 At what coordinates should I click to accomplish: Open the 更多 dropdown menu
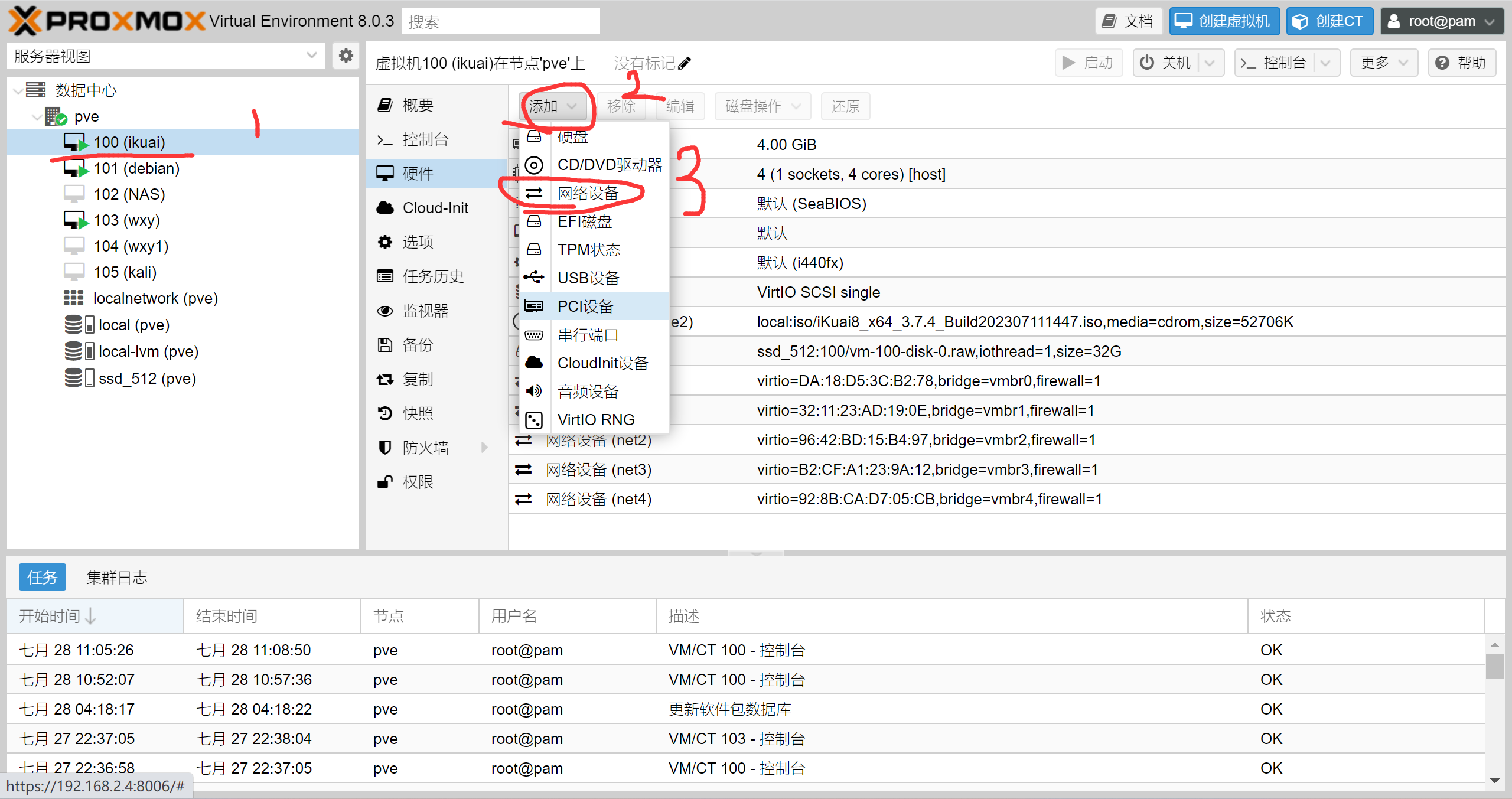click(1384, 63)
